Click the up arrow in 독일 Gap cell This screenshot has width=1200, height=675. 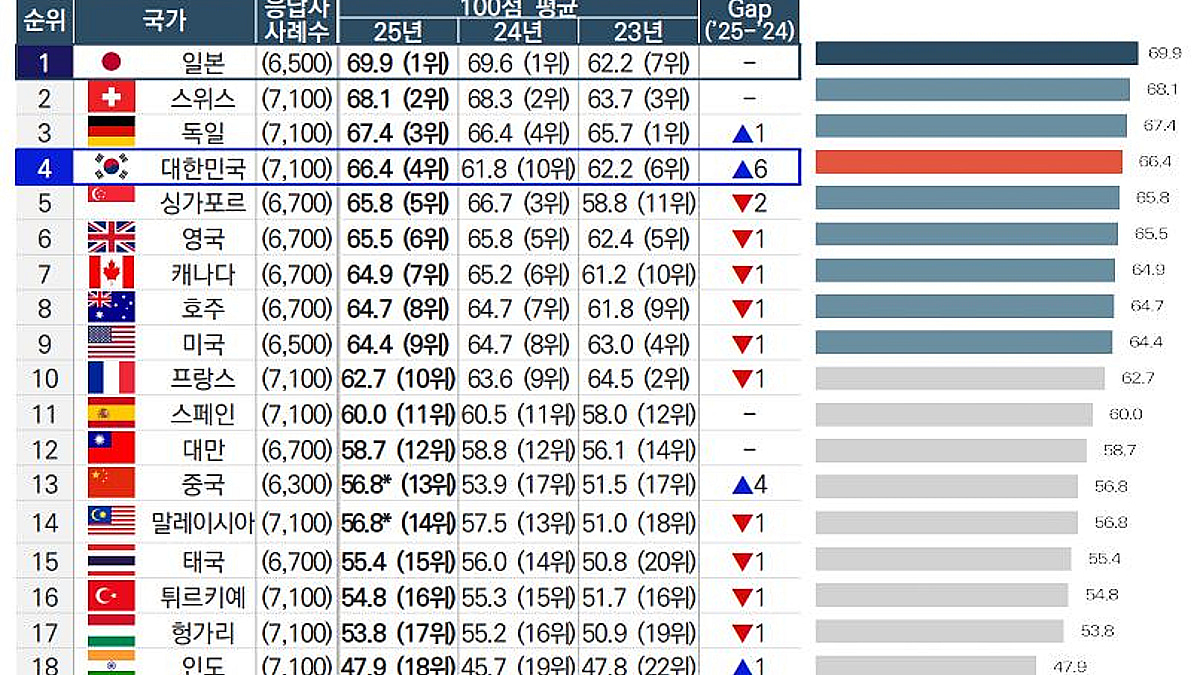(x=741, y=133)
